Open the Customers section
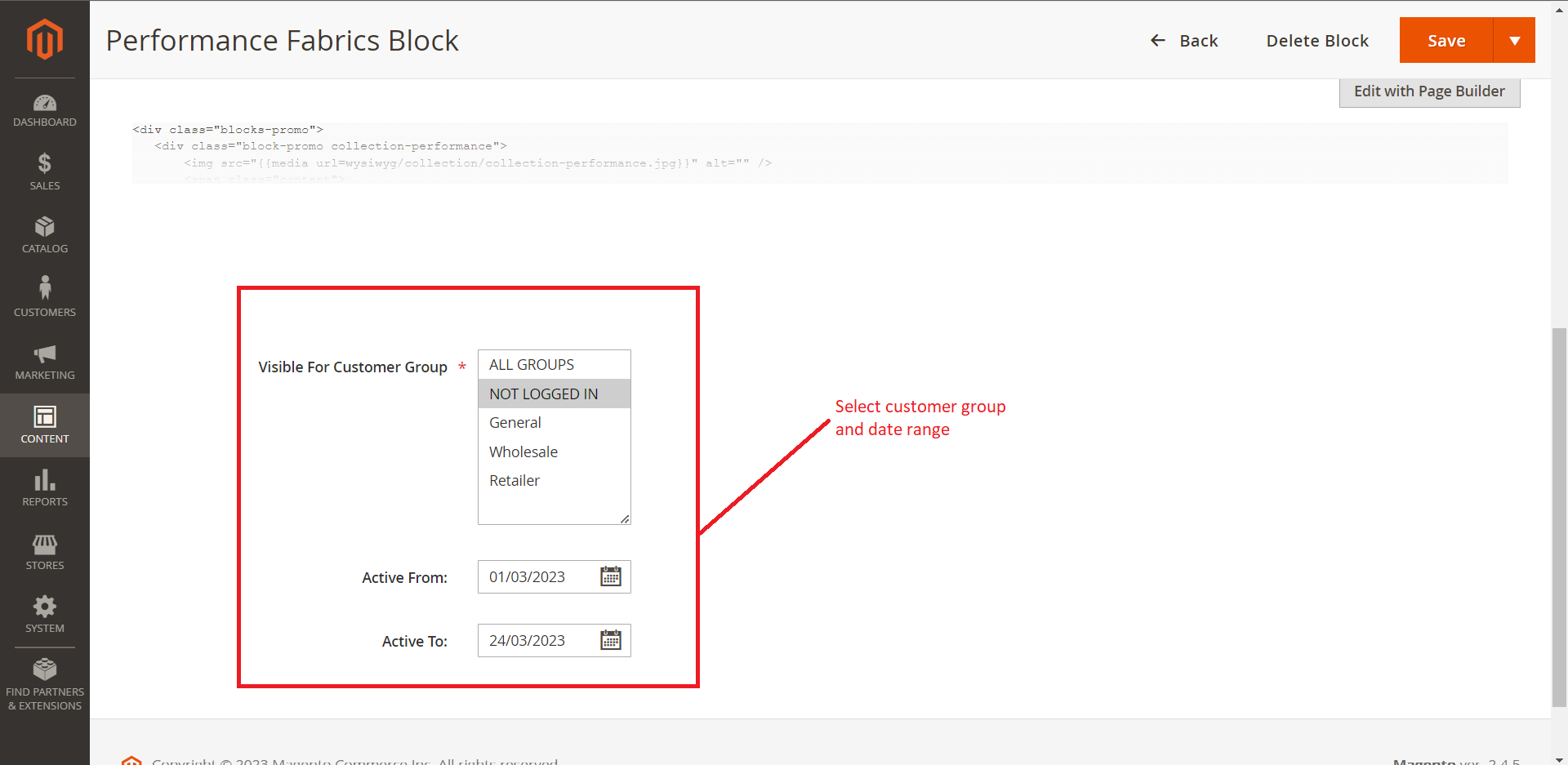 tap(45, 296)
